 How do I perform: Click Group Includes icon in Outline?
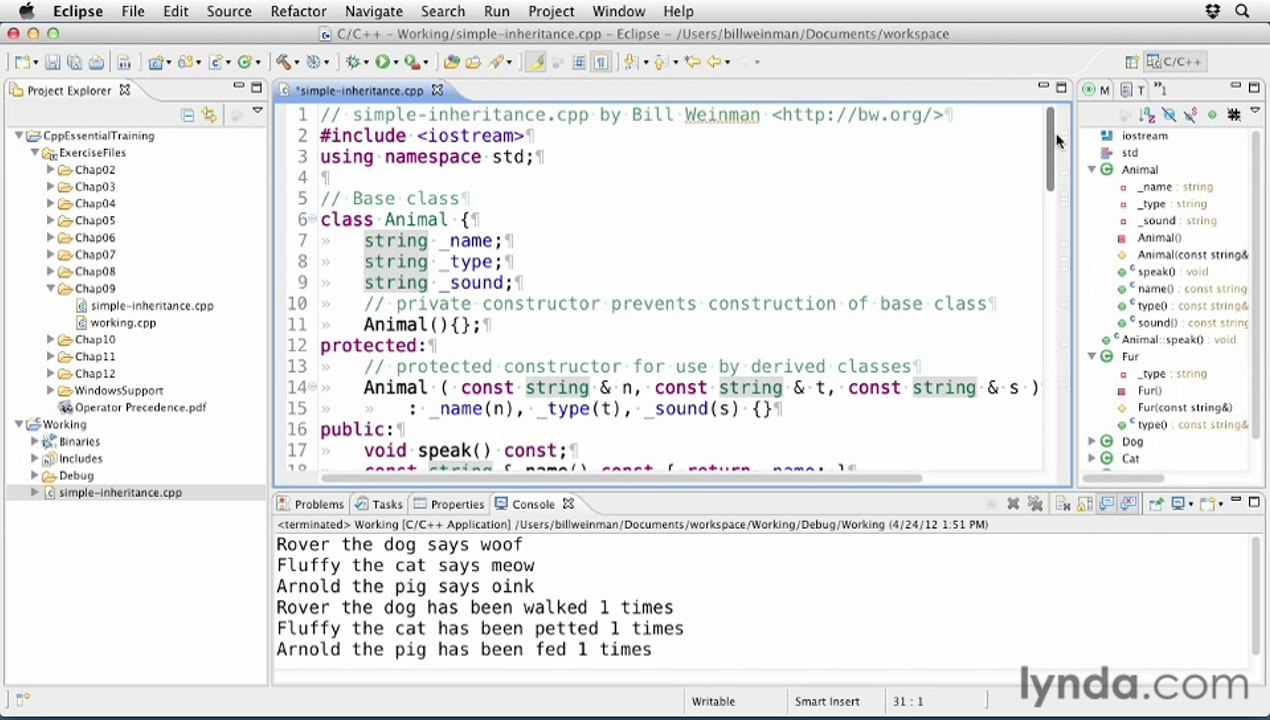(1234, 115)
